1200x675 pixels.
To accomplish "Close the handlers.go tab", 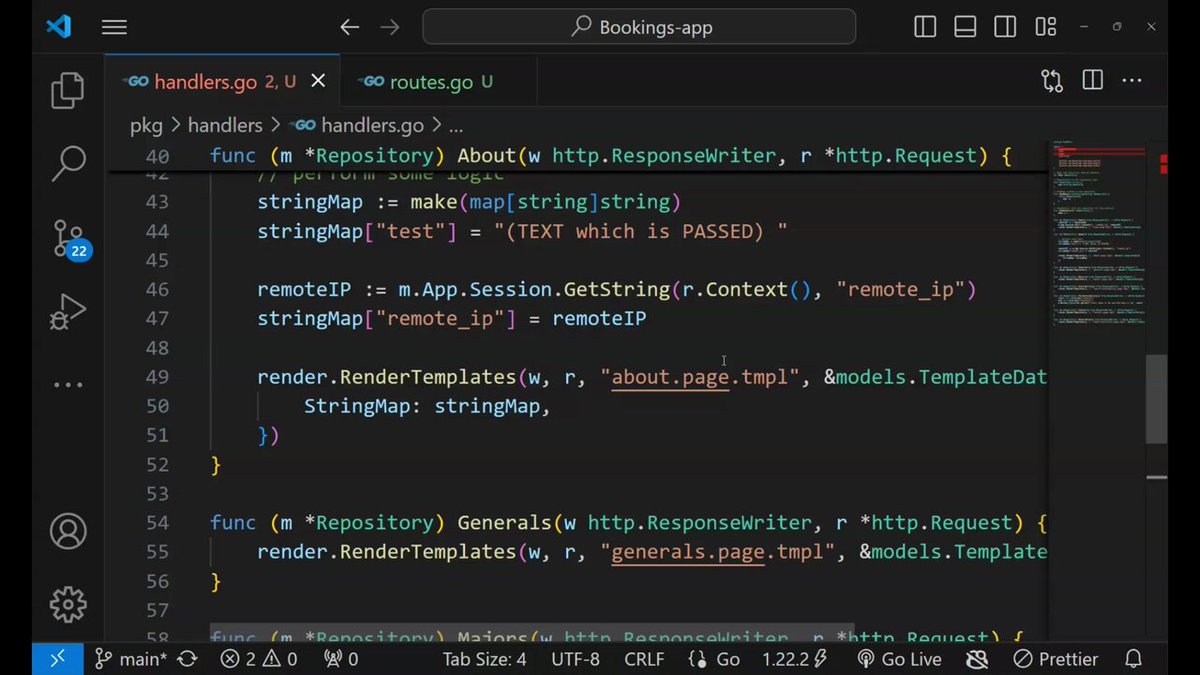I will (318, 82).
